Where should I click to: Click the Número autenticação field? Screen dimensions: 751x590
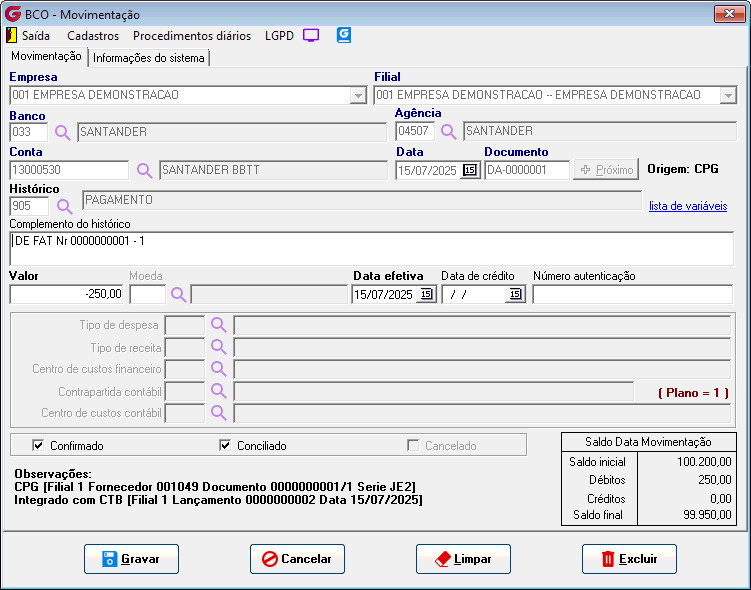click(633, 294)
